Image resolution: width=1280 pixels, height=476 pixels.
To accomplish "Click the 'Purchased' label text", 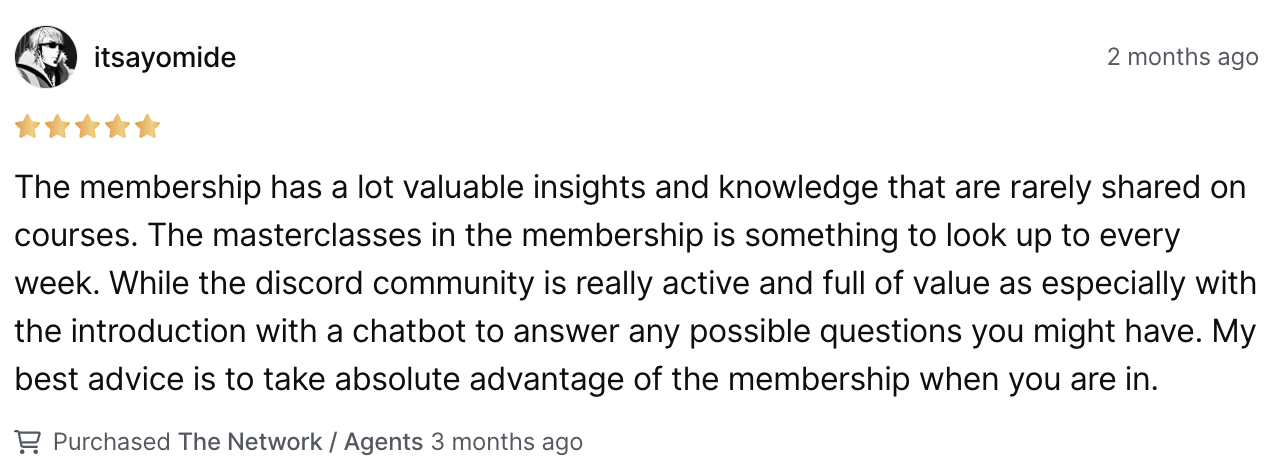I will (x=112, y=441).
